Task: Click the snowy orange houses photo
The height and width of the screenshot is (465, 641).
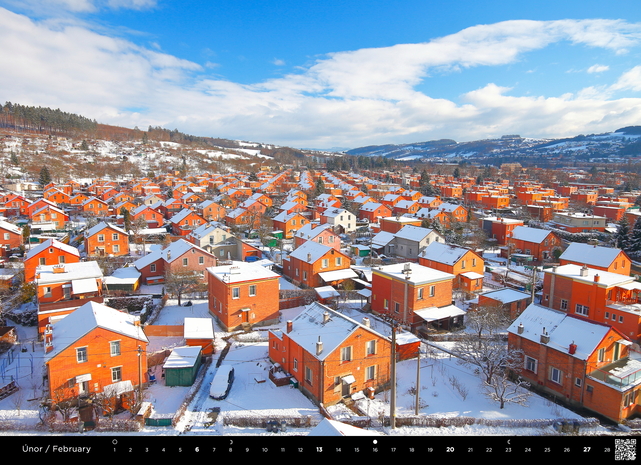Action: [x=320, y=218]
